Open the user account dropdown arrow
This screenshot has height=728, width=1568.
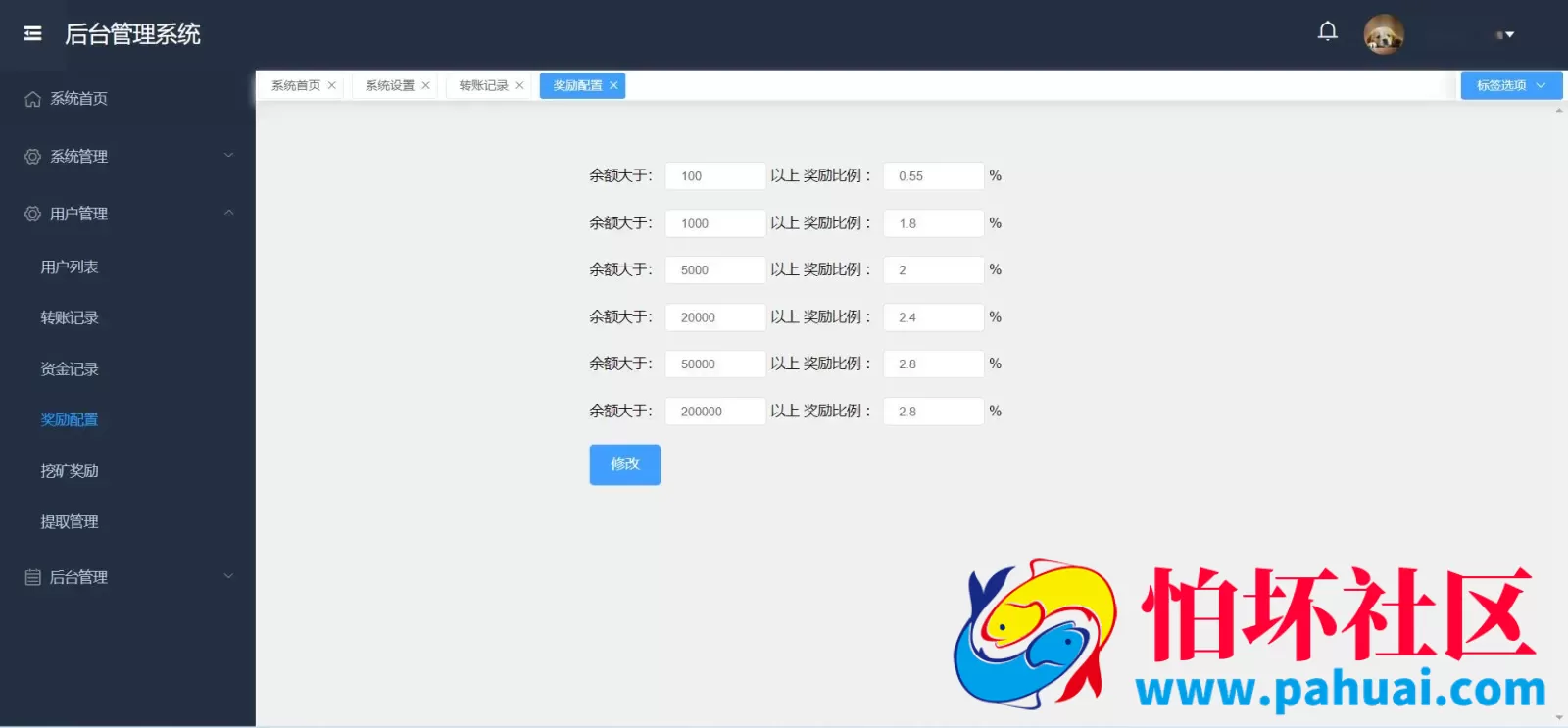tap(1509, 34)
